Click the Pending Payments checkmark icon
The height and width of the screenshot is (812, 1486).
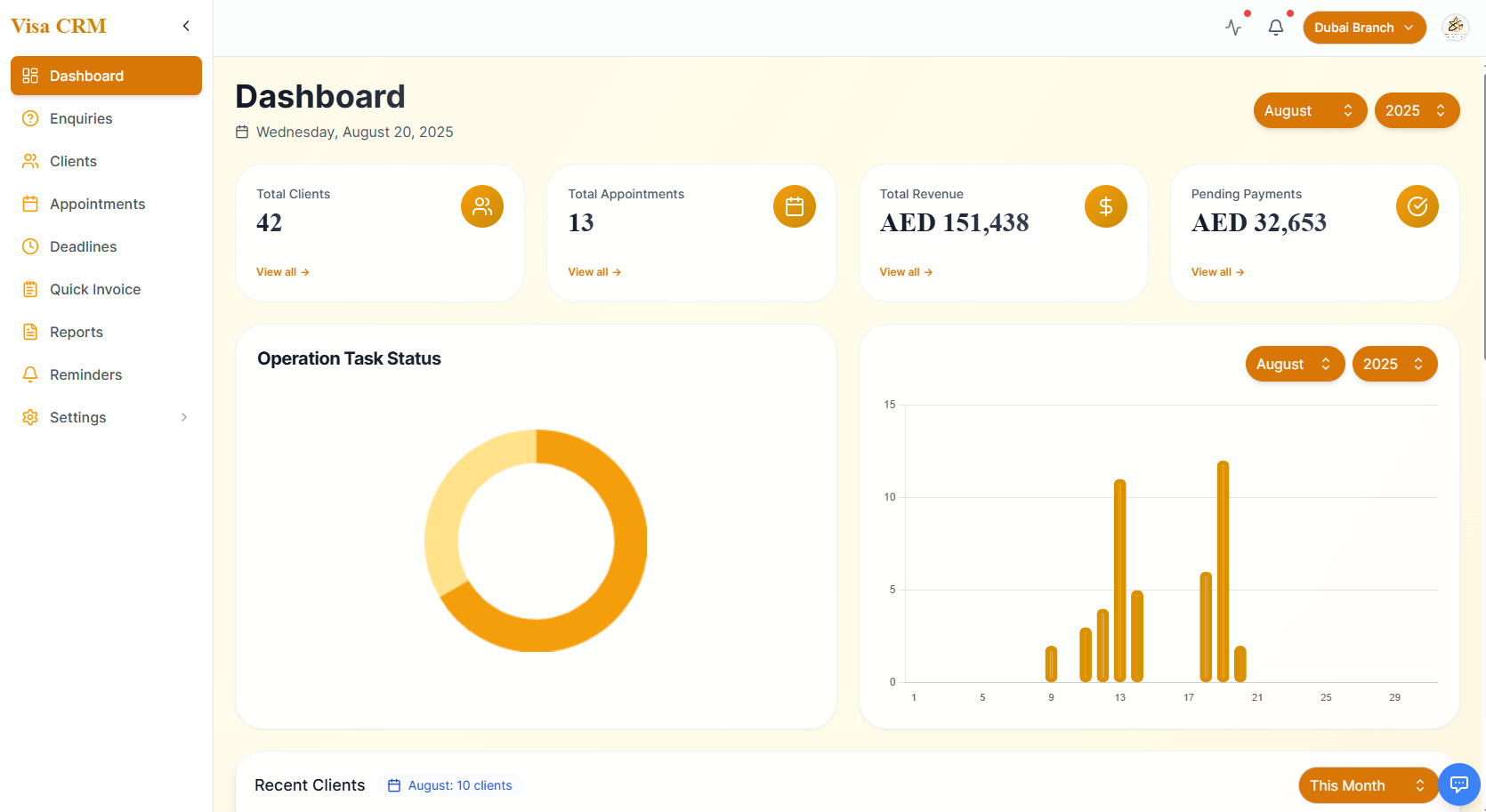point(1417,206)
